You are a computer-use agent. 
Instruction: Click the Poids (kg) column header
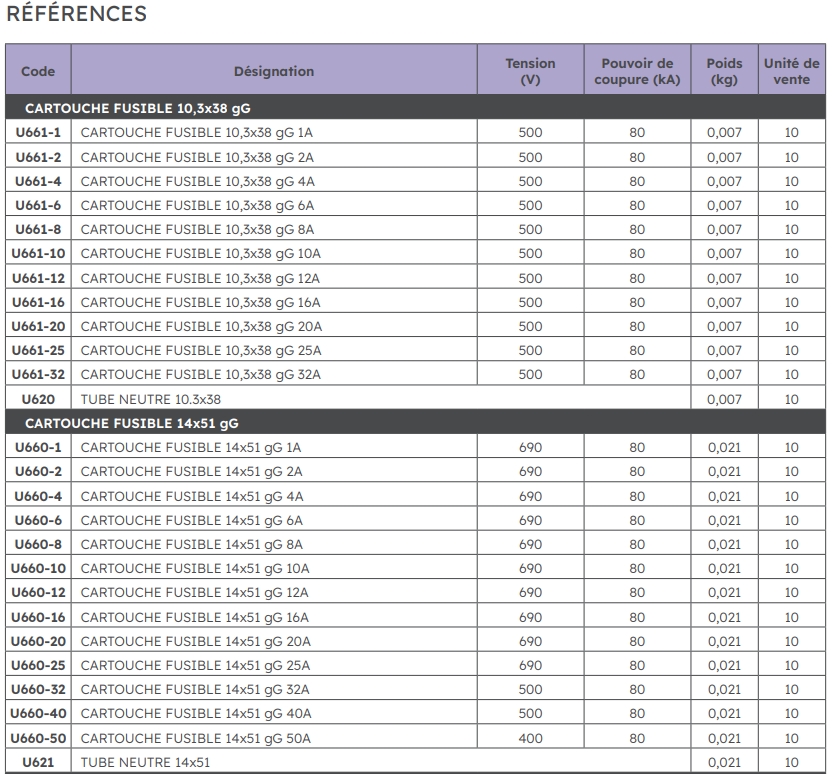(724, 71)
